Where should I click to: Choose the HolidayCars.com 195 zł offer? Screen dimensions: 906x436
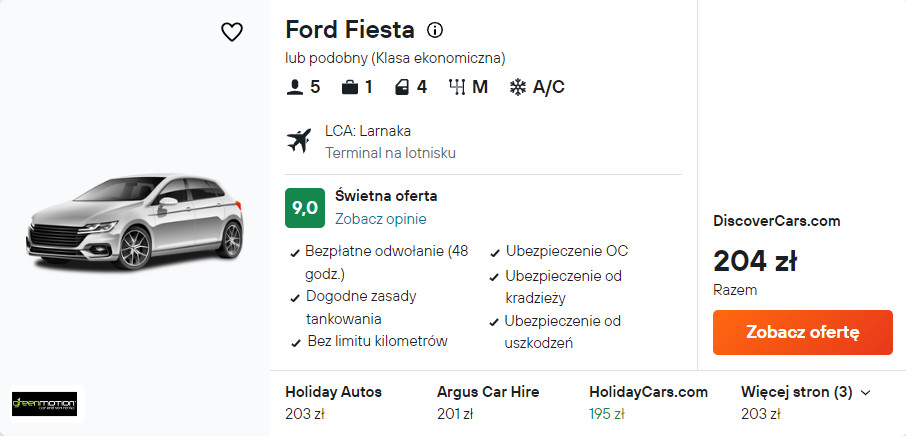point(648,402)
